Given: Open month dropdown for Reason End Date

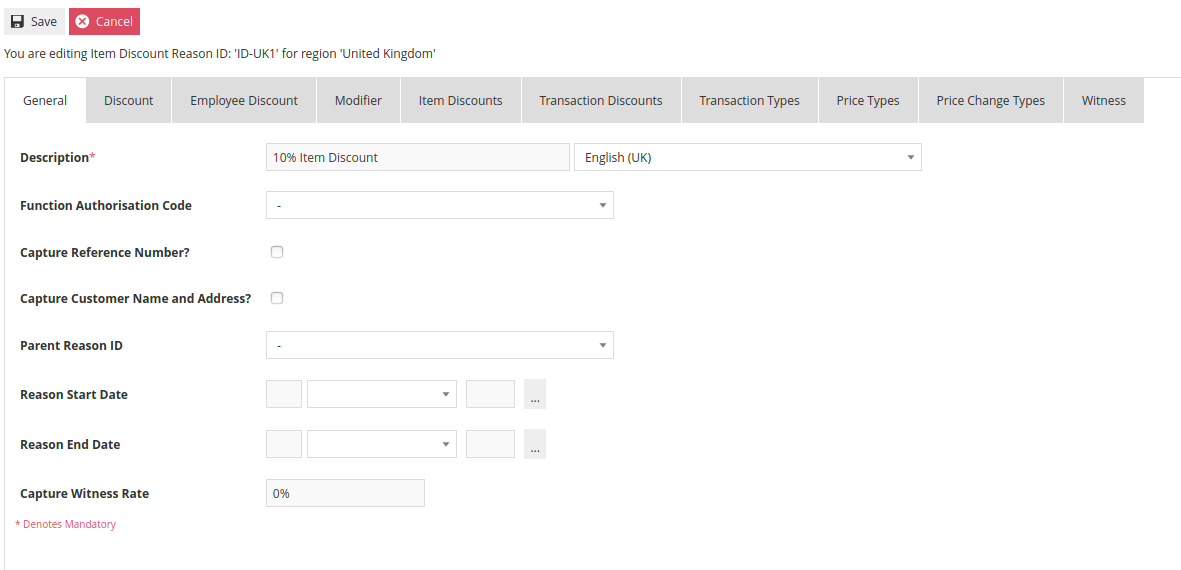Looking at the screenshot, I should [382, 444].
